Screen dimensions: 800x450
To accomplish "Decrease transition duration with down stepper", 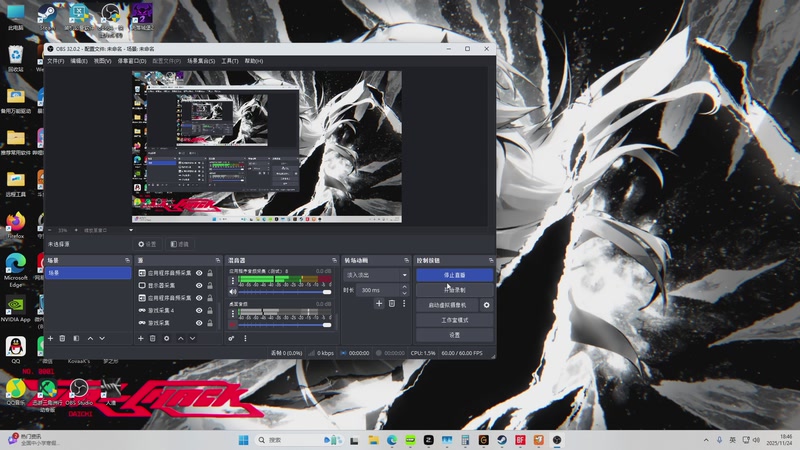I will coord(405,293).
